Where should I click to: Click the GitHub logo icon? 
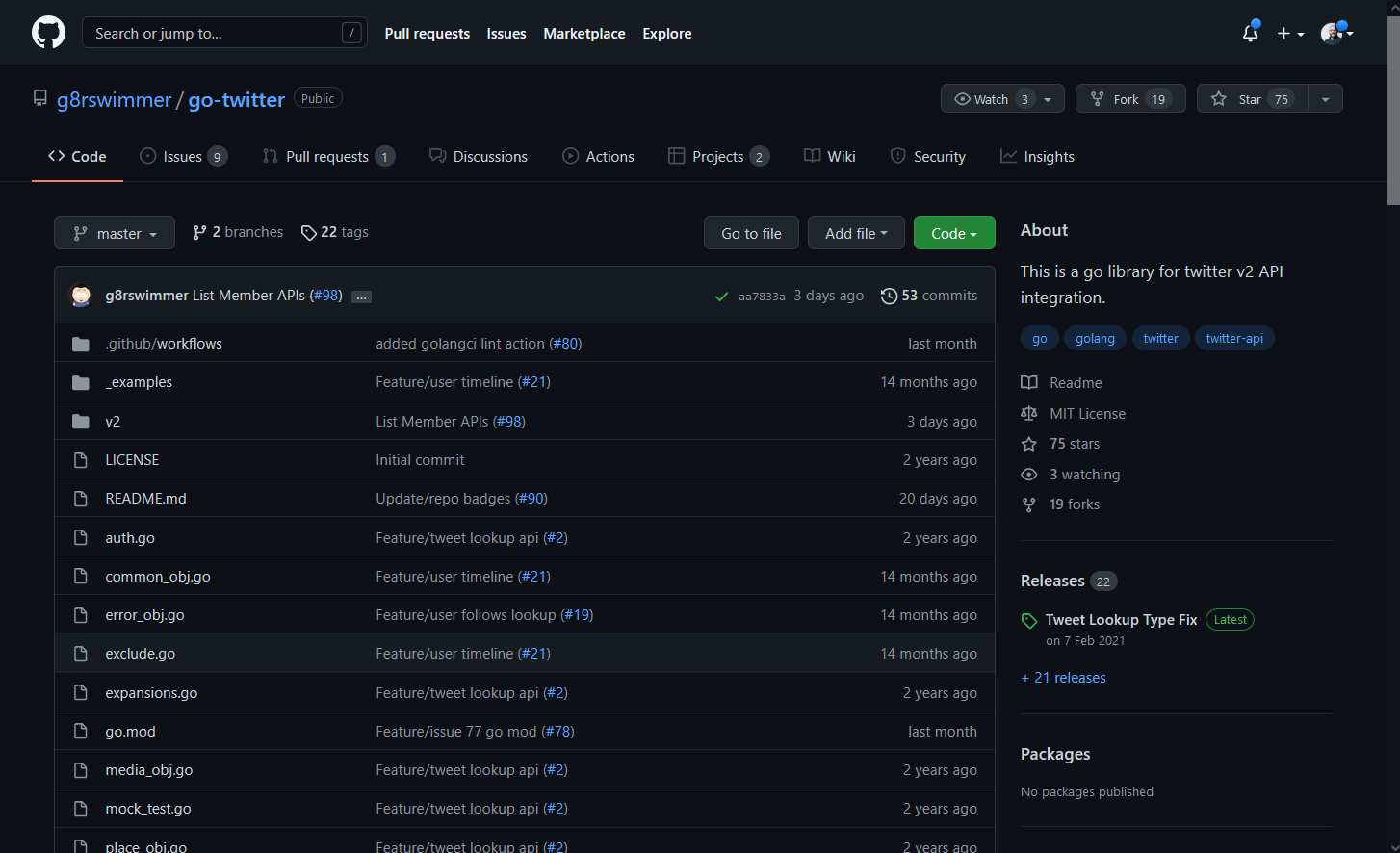tap(48, 32)
